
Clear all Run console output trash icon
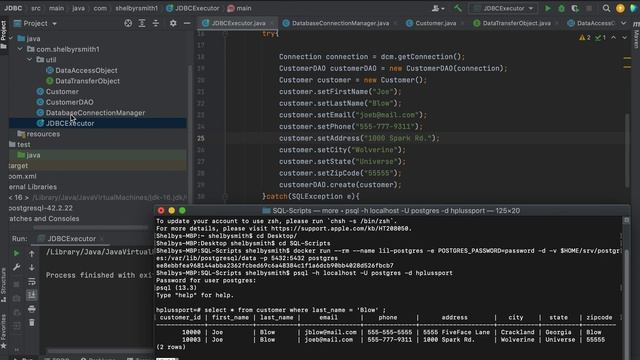point(31,322)
